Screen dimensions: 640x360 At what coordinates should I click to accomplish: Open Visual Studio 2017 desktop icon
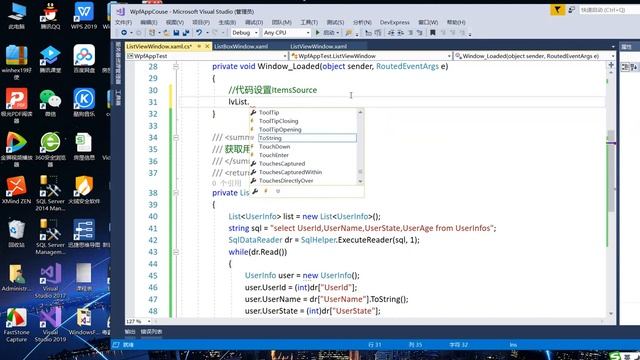(x=50, y=281)
